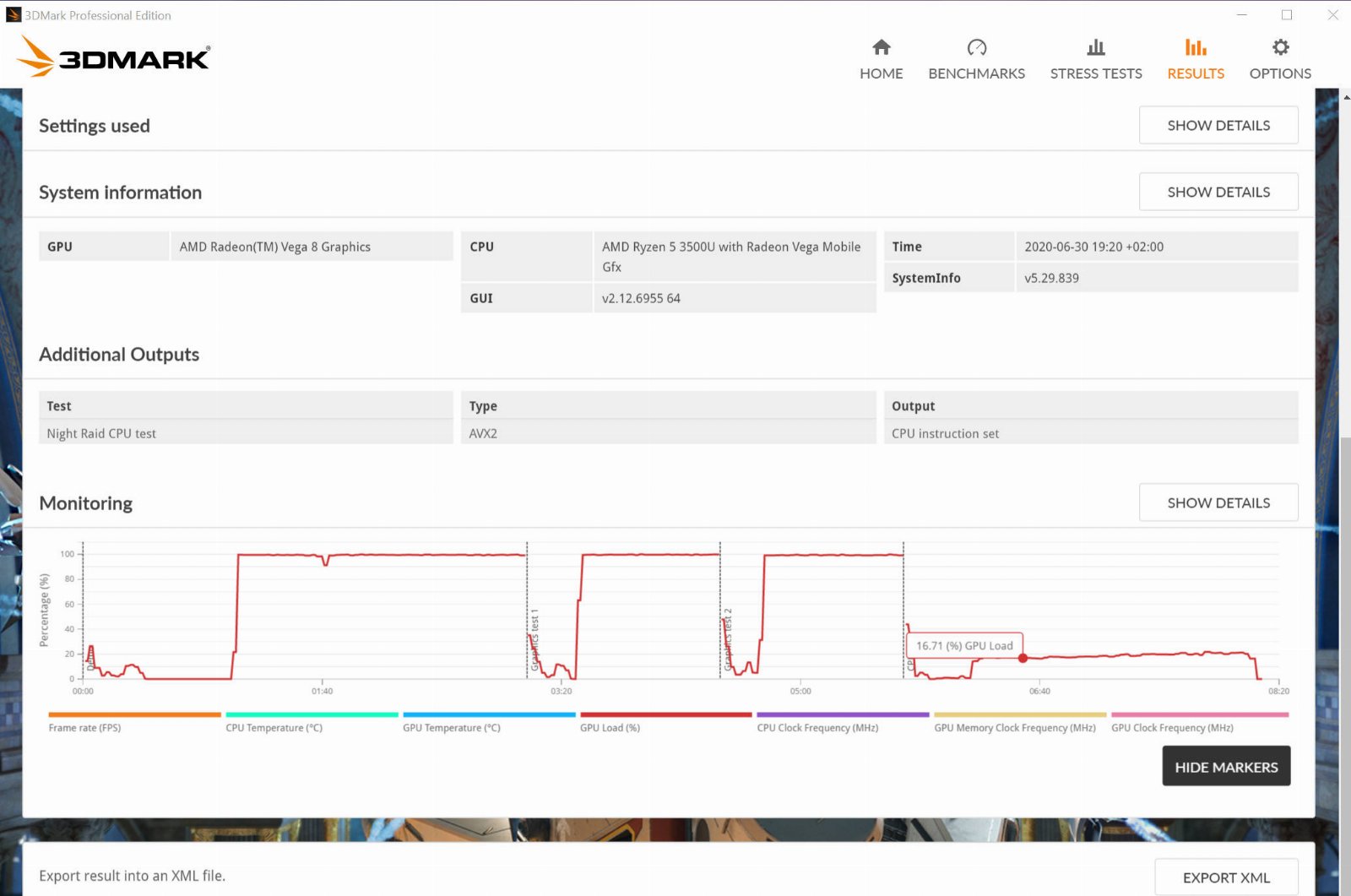The image size is (1351, 896).
Task: Click the Stress Tests bar chart icon
Action: pos(1096,47)
